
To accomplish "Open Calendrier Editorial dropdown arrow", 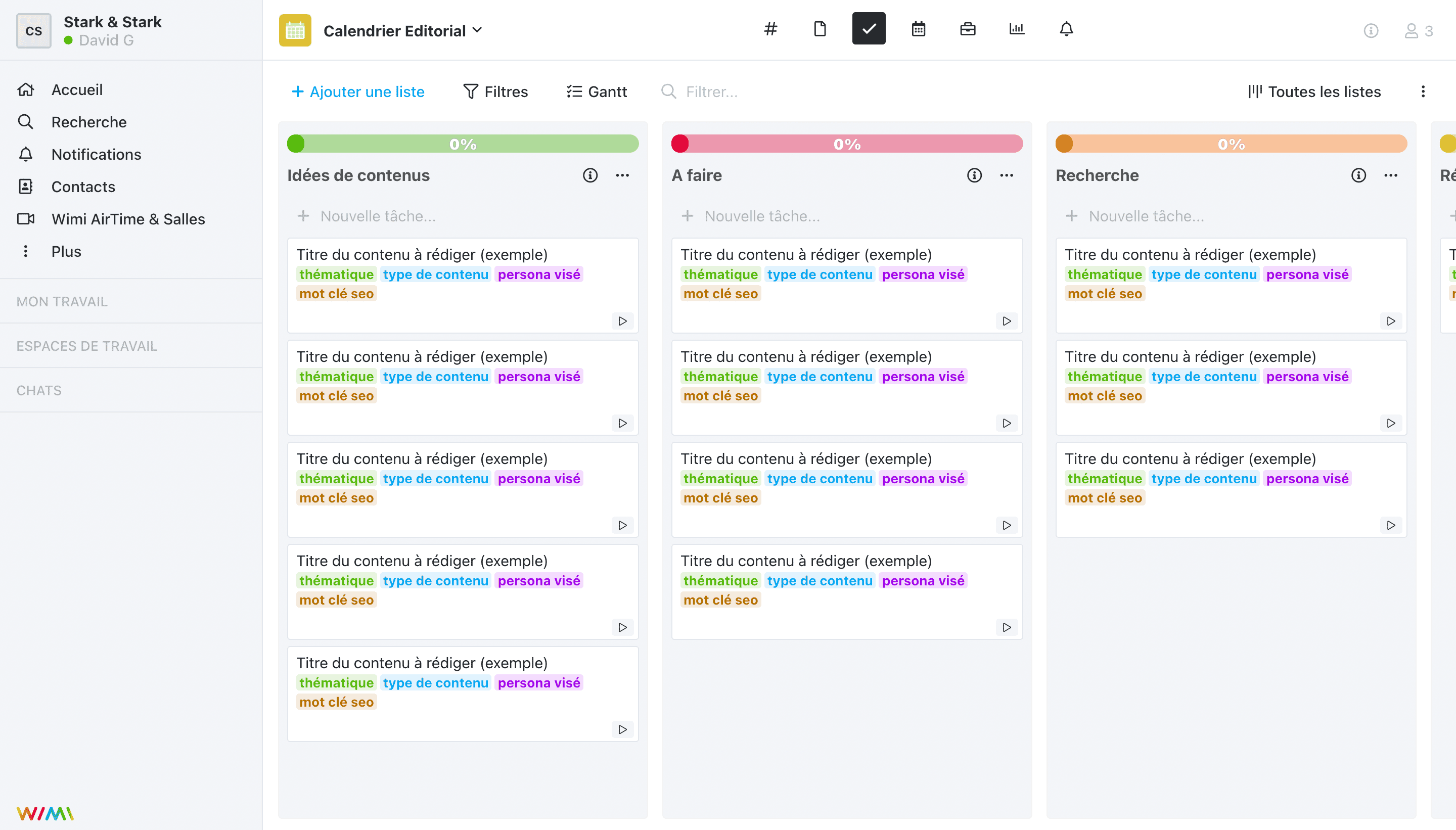I will pyautogui.click(x=479, y=31).
